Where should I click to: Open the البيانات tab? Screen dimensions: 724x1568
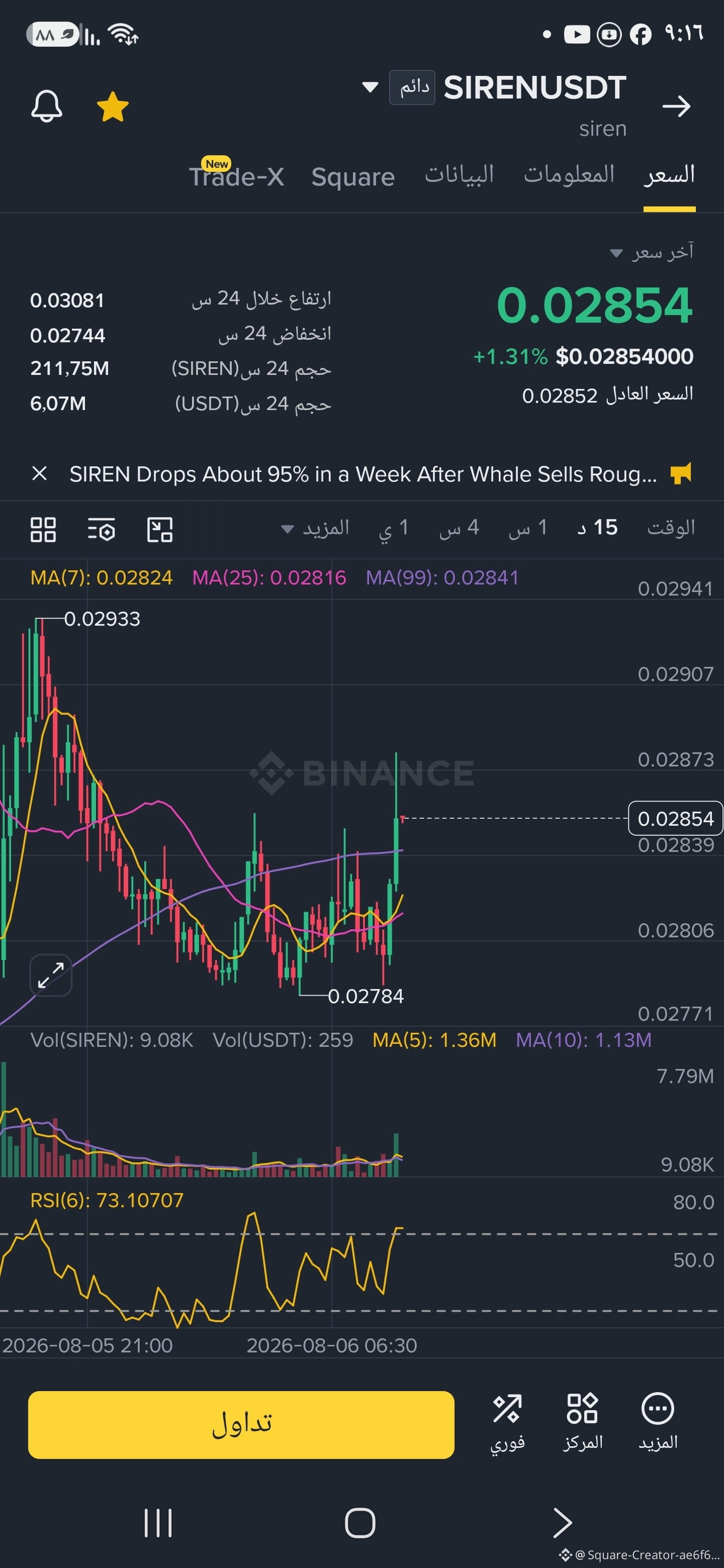[x=459, y=175]
